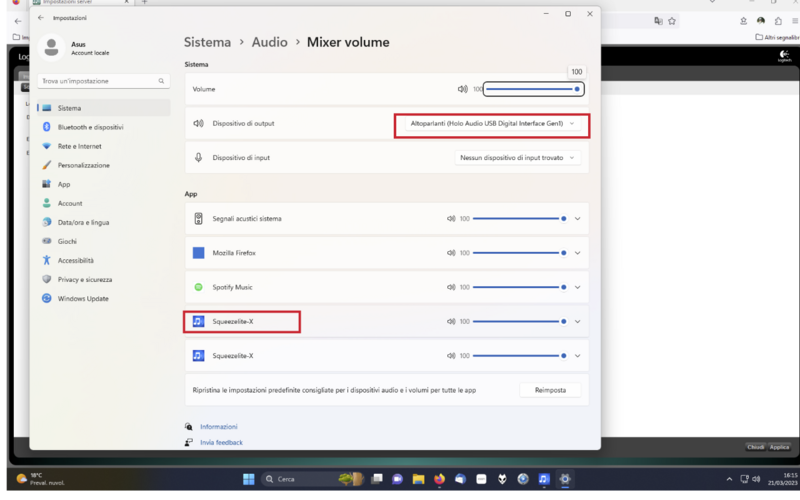Open Dispositivo di input dropdown

518,157
